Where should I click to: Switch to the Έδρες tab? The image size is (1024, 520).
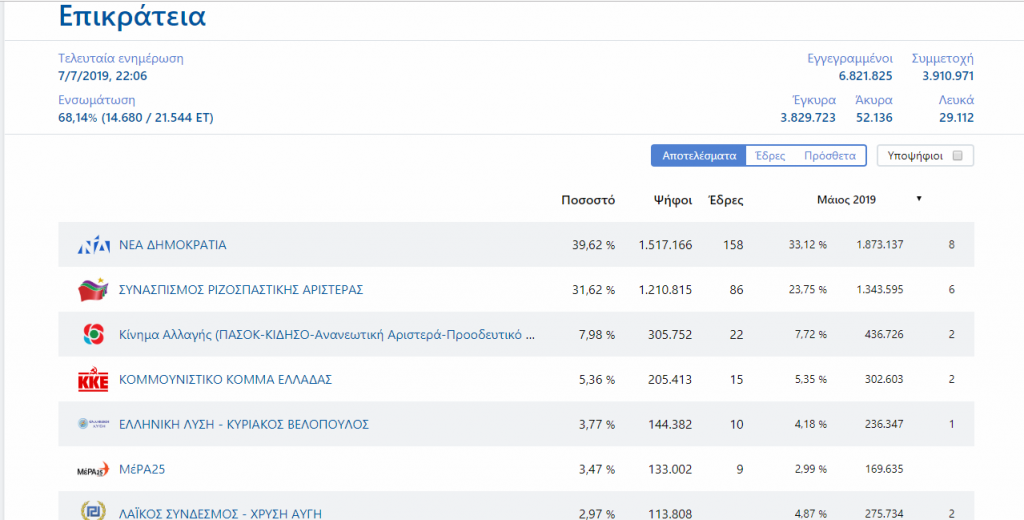pyautogui.click(x=769, y=156)
